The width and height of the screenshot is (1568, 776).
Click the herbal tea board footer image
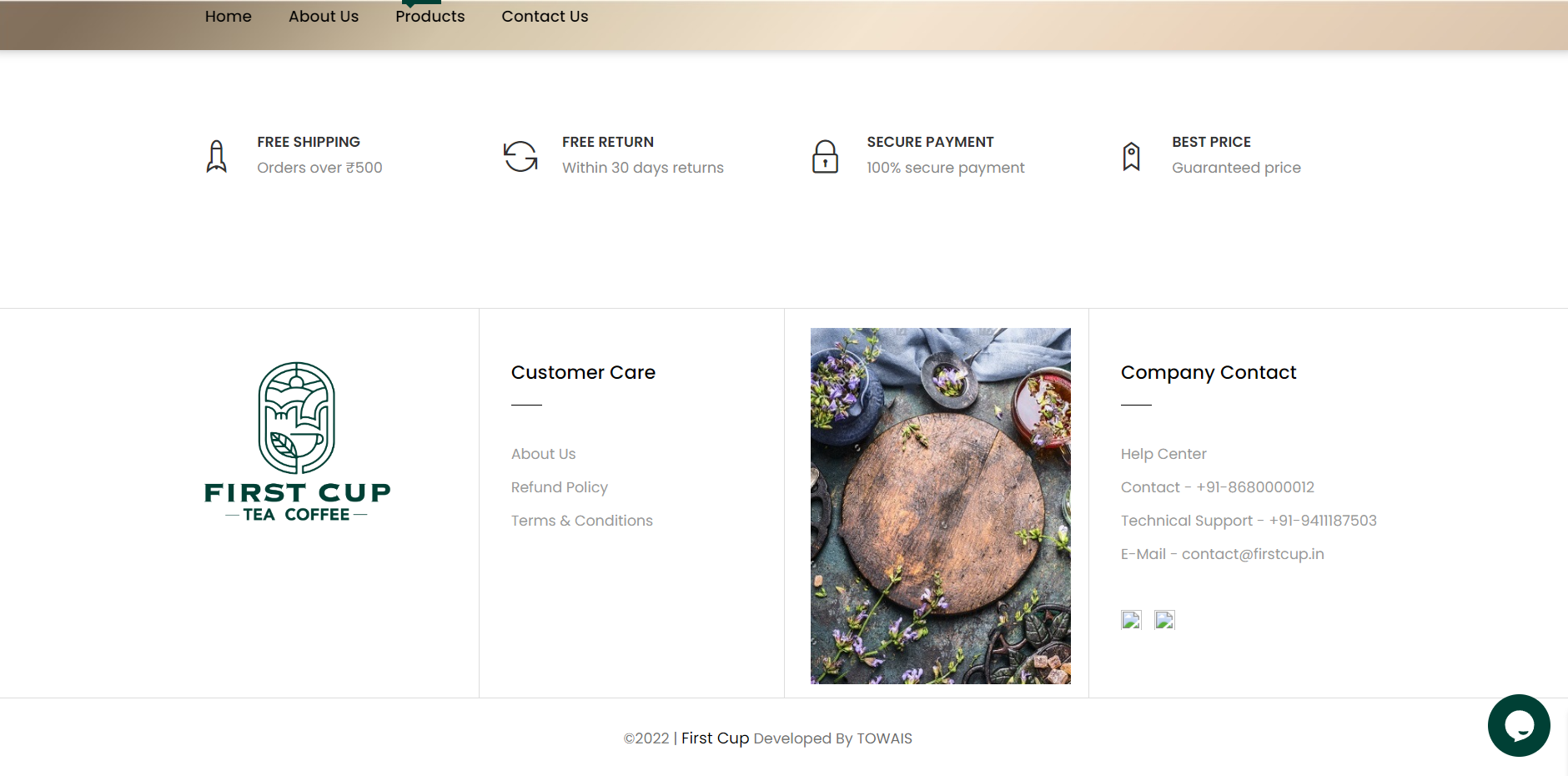pos(940,506)
